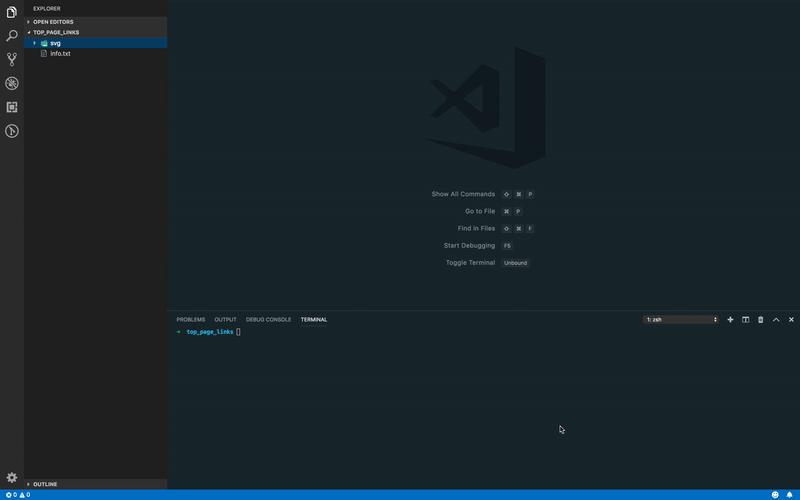800x500 pixels.
Task: Switch to the Problems tab
Action: click(x=191, y=319)
